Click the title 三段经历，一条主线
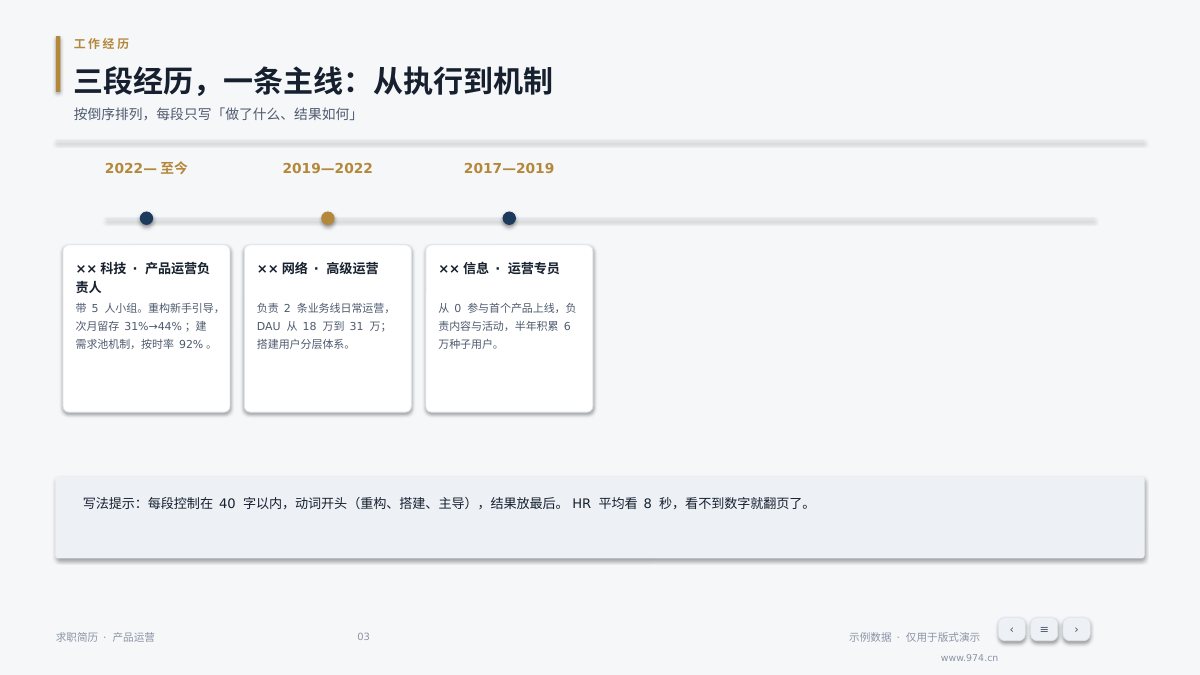Viewport: 1200px width, 675px height. [313, 81]
